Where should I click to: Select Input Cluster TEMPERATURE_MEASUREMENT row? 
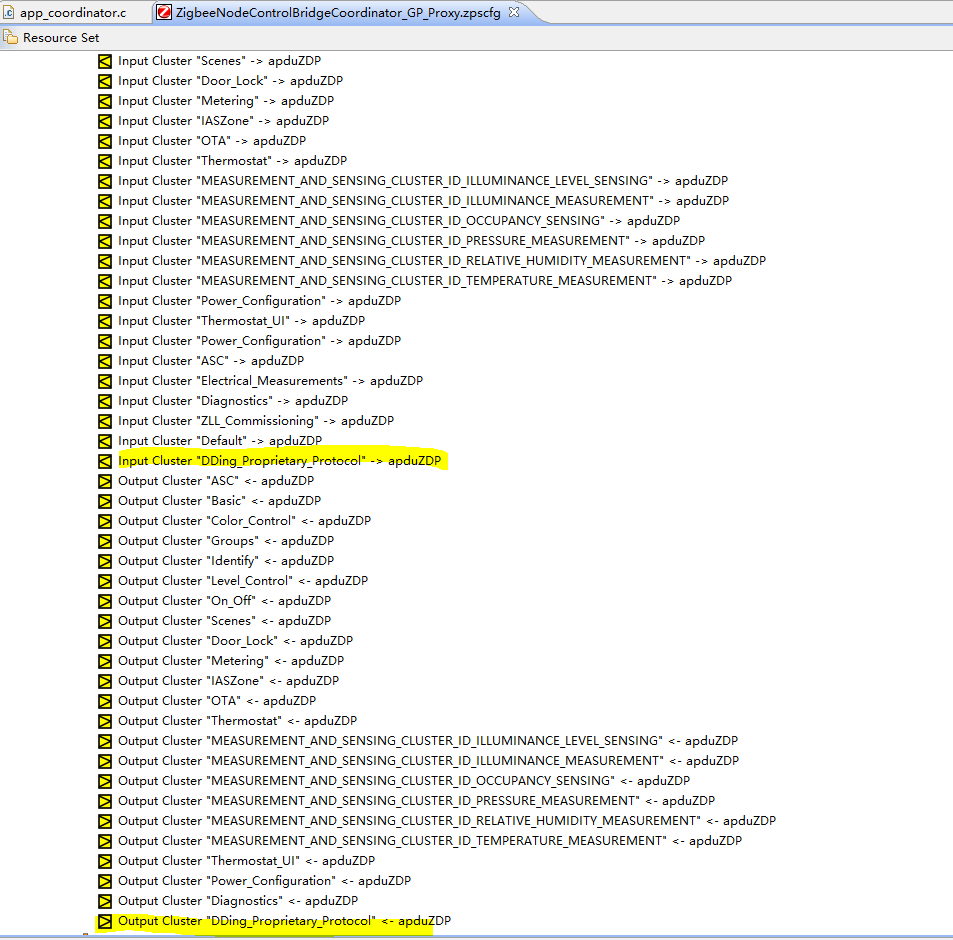[x=415, y=281]
